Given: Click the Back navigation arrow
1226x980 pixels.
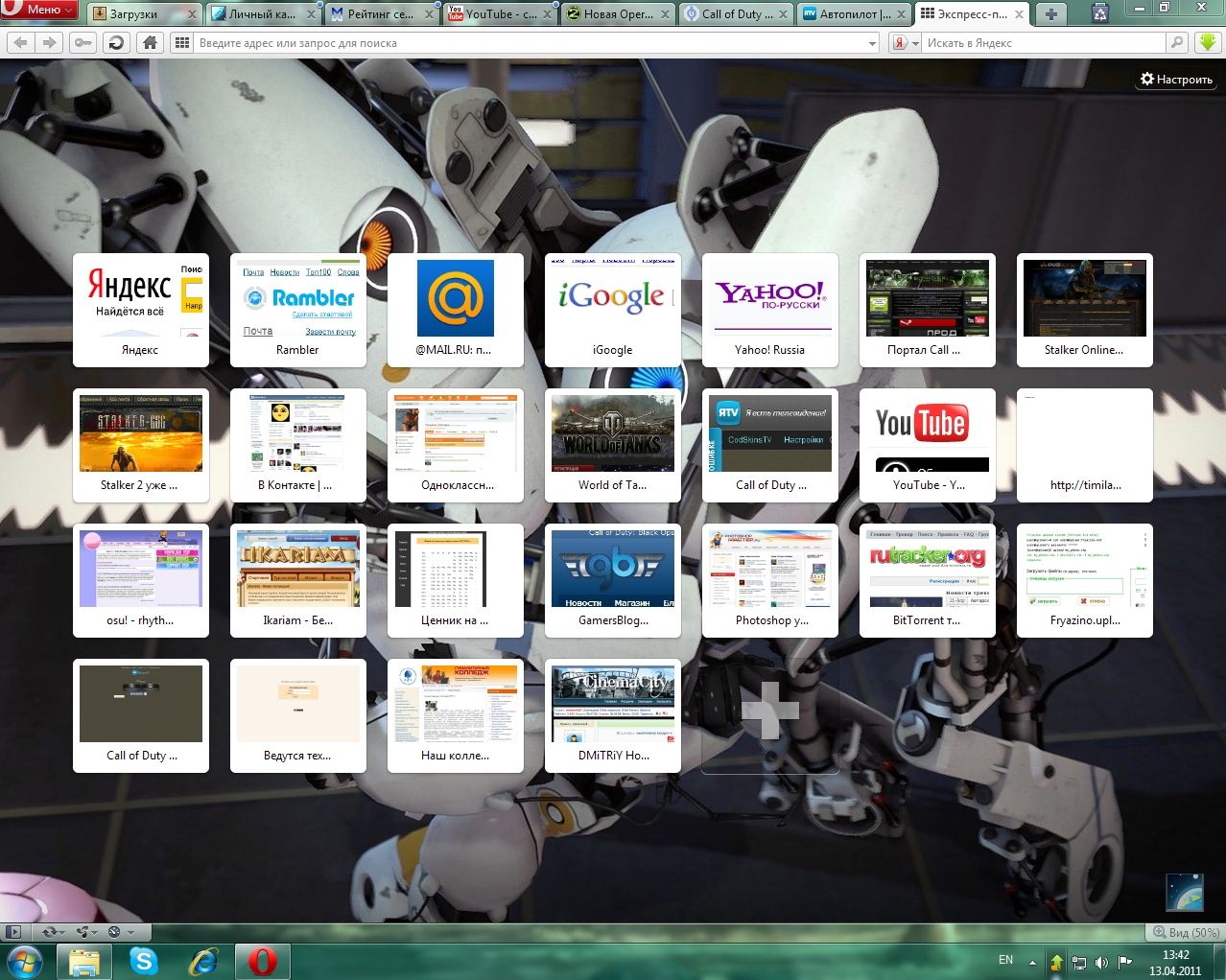Looking at the screenshot, I should click(21, 42).
